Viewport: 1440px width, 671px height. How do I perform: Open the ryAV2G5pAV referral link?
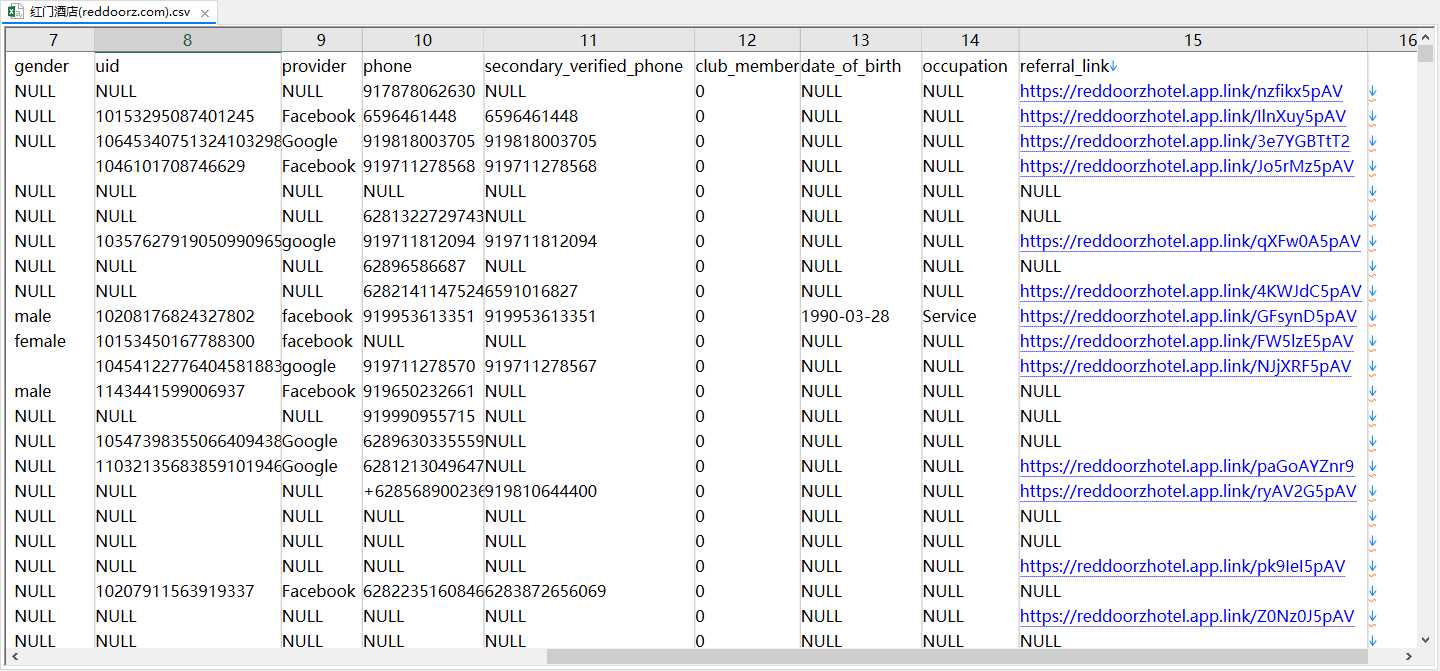tap(1188, 491)
